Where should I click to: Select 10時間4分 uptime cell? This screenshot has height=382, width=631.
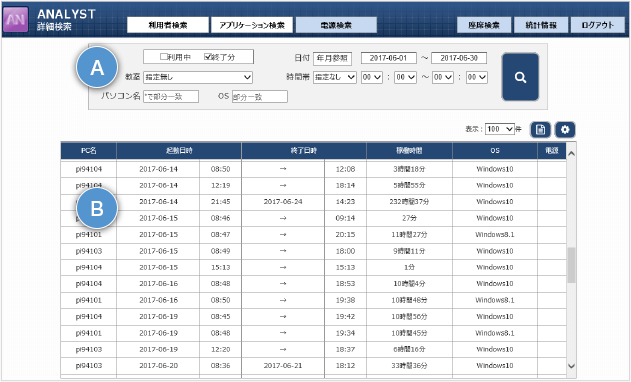click(409, 284)
